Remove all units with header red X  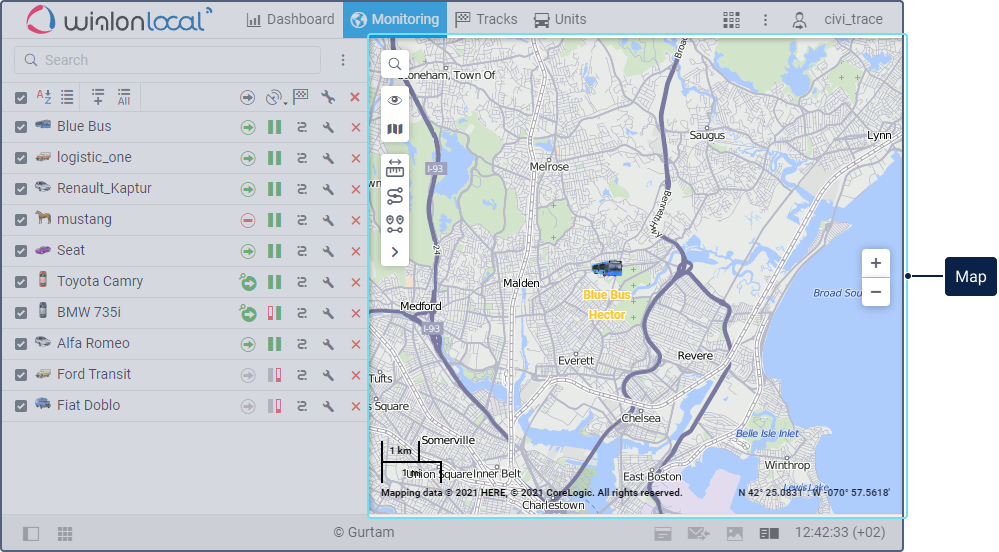pos(355,97)
